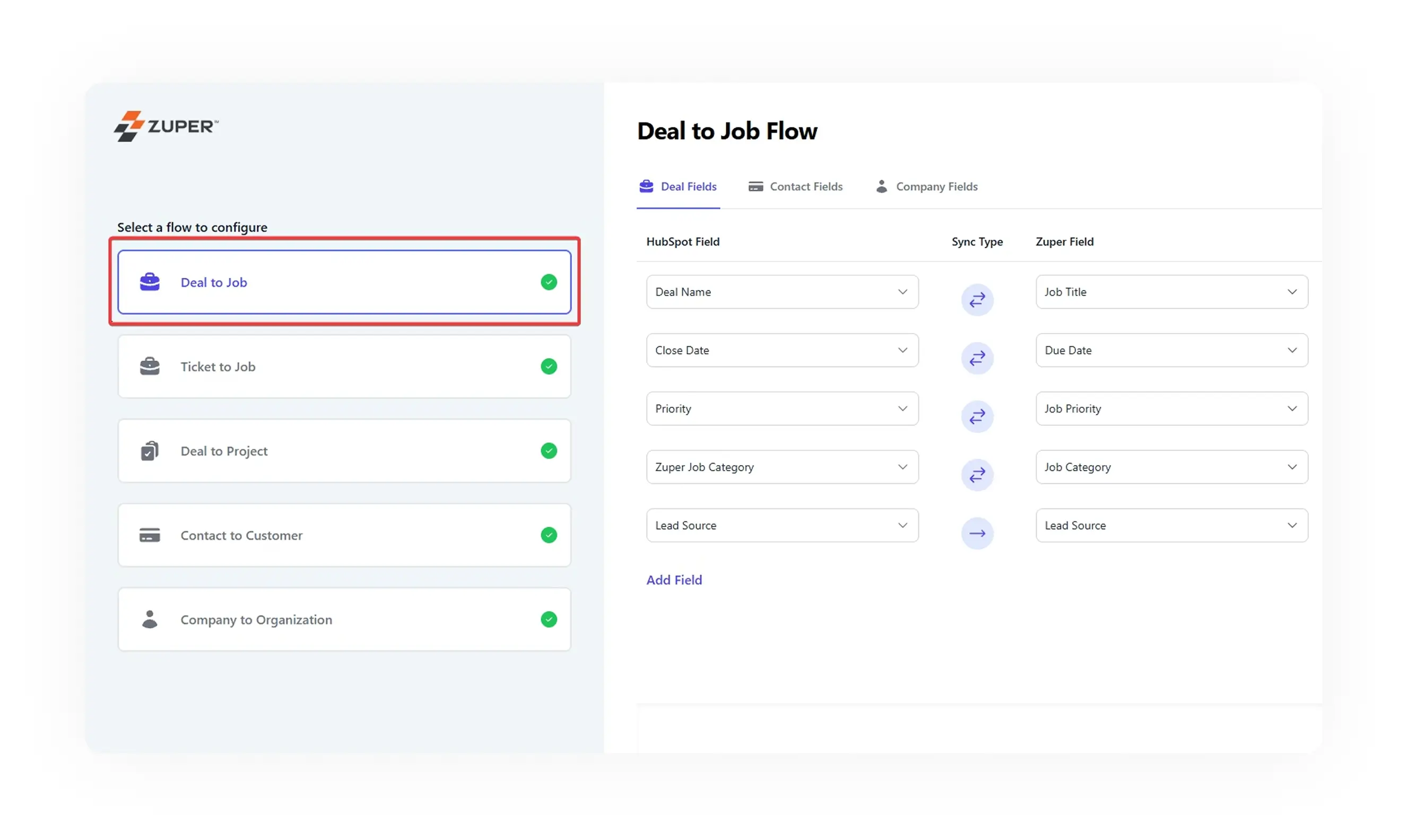Click the Add Field link
Viewport: 1407px width, 840px height.
tap(674, 580)
